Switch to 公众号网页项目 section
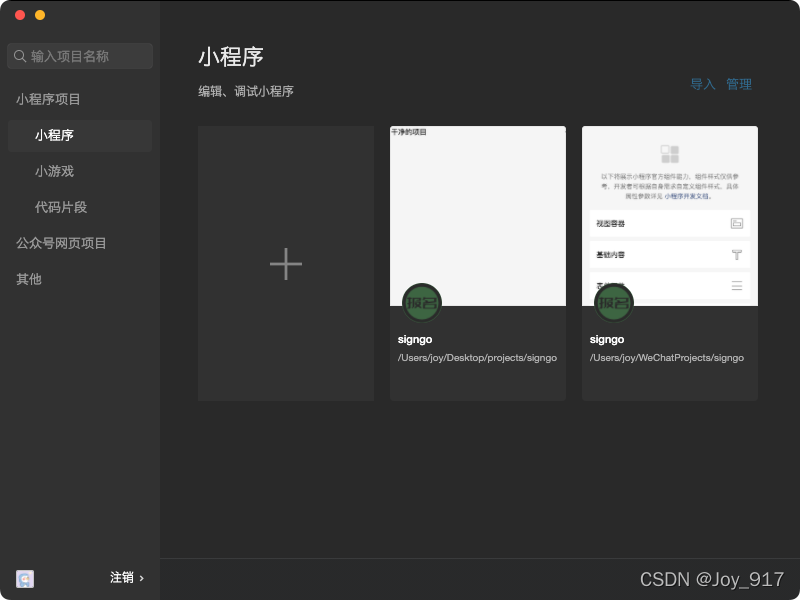 pos(61,243)
